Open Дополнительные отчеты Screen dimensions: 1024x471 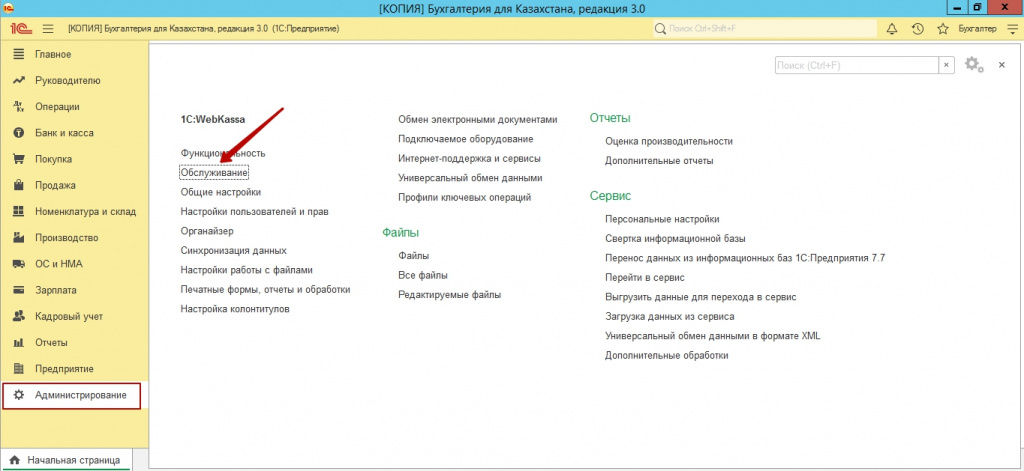pos(660,161)
